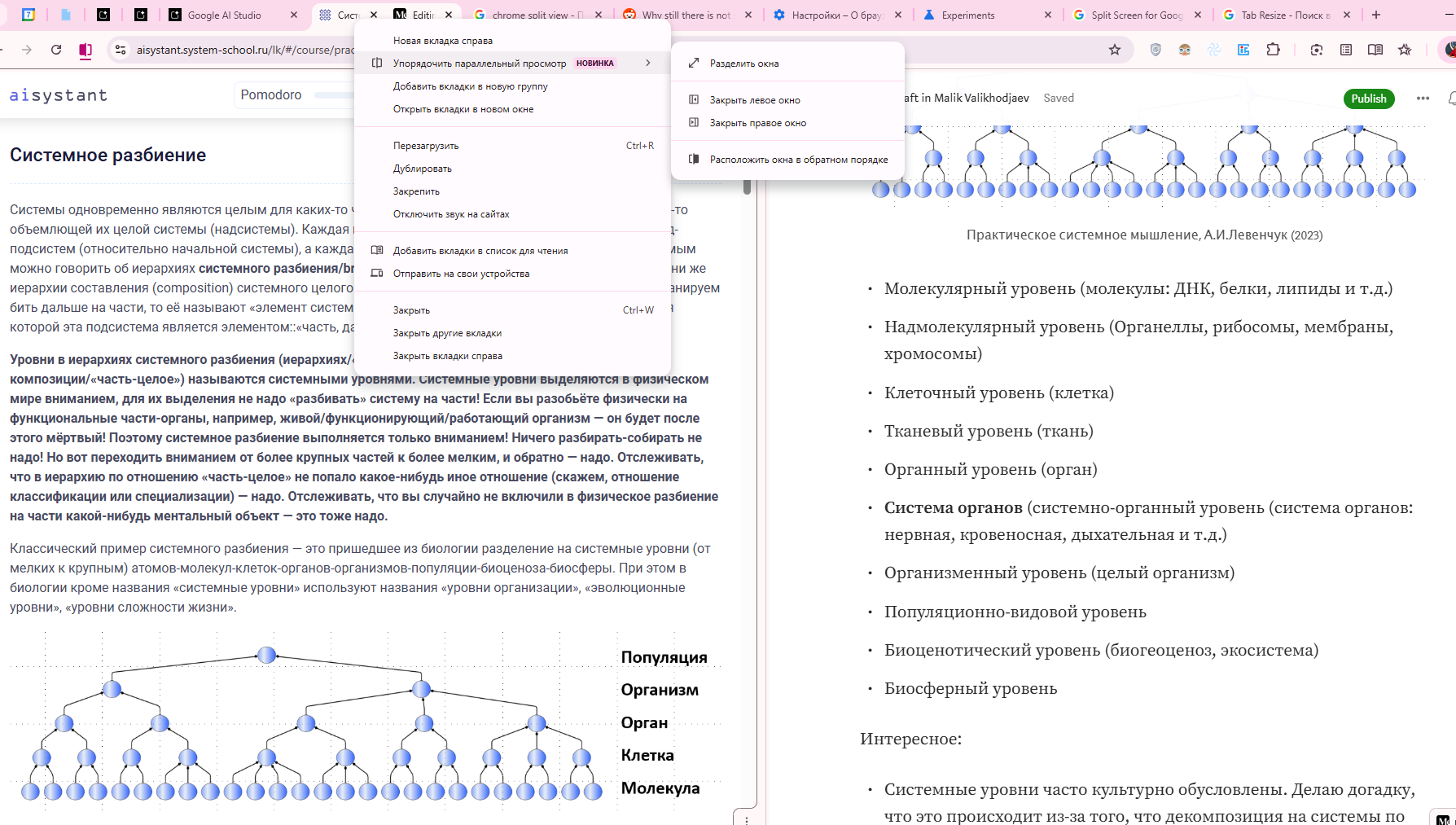Click the split view icon in the toolbar
The image size is (1456, 825).
click(x=86, y=50)
